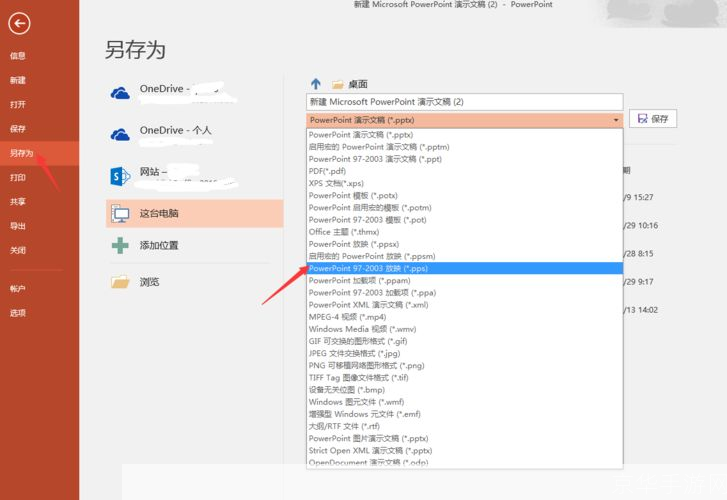Click the up-folder blue arrow icon
727x500 pixels.
click(316, 84)
